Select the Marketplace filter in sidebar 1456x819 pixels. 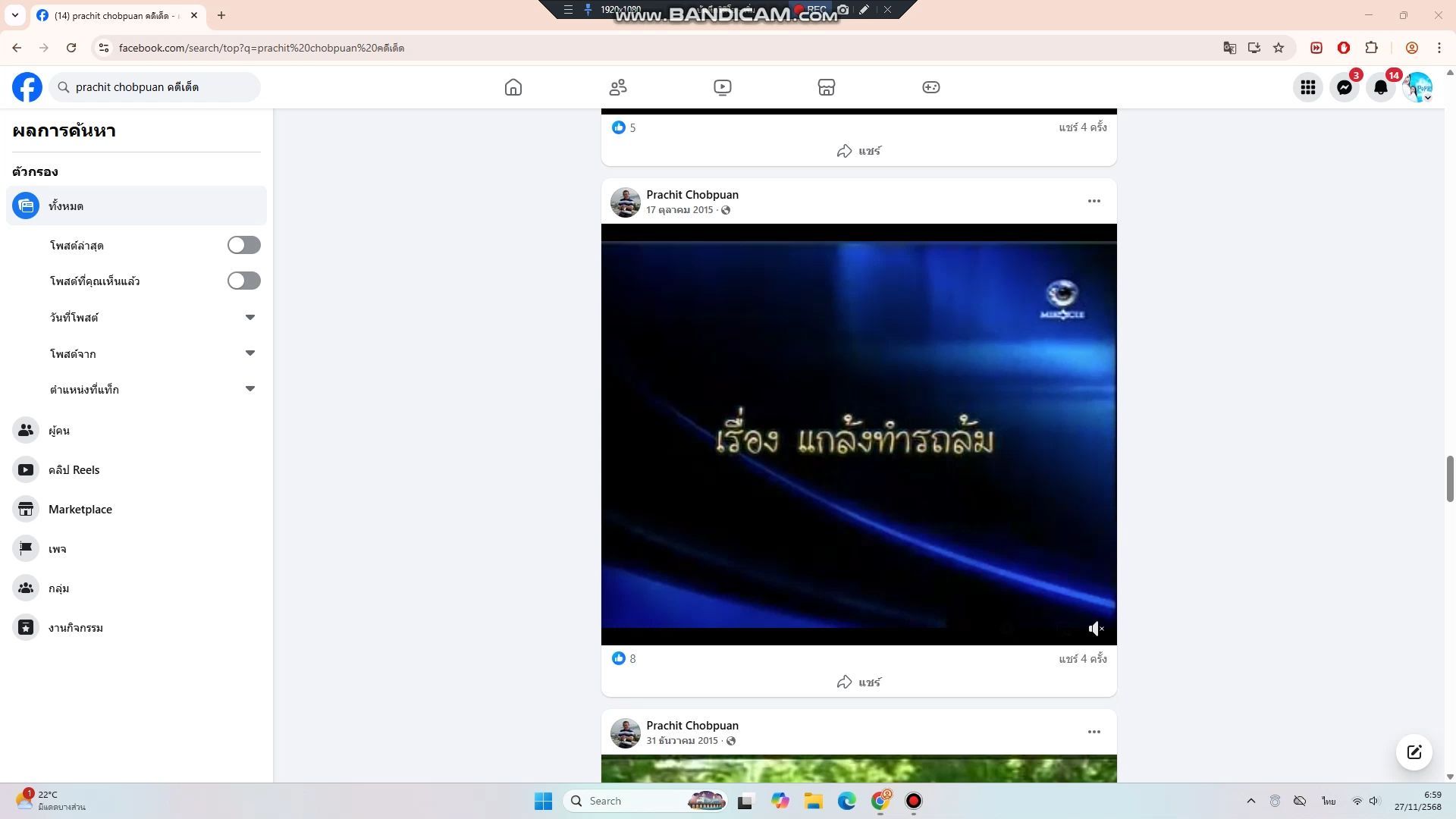(80, 510)
